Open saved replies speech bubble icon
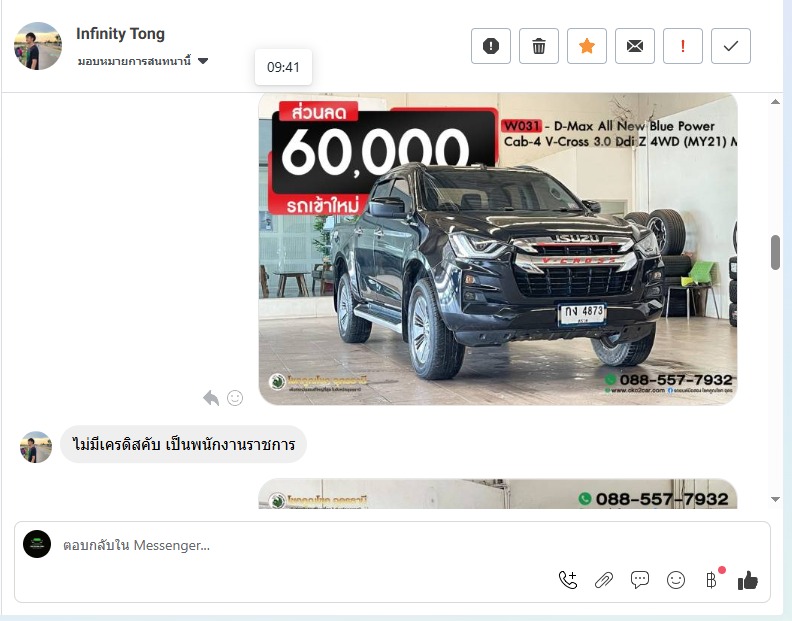 coord(639,580)
